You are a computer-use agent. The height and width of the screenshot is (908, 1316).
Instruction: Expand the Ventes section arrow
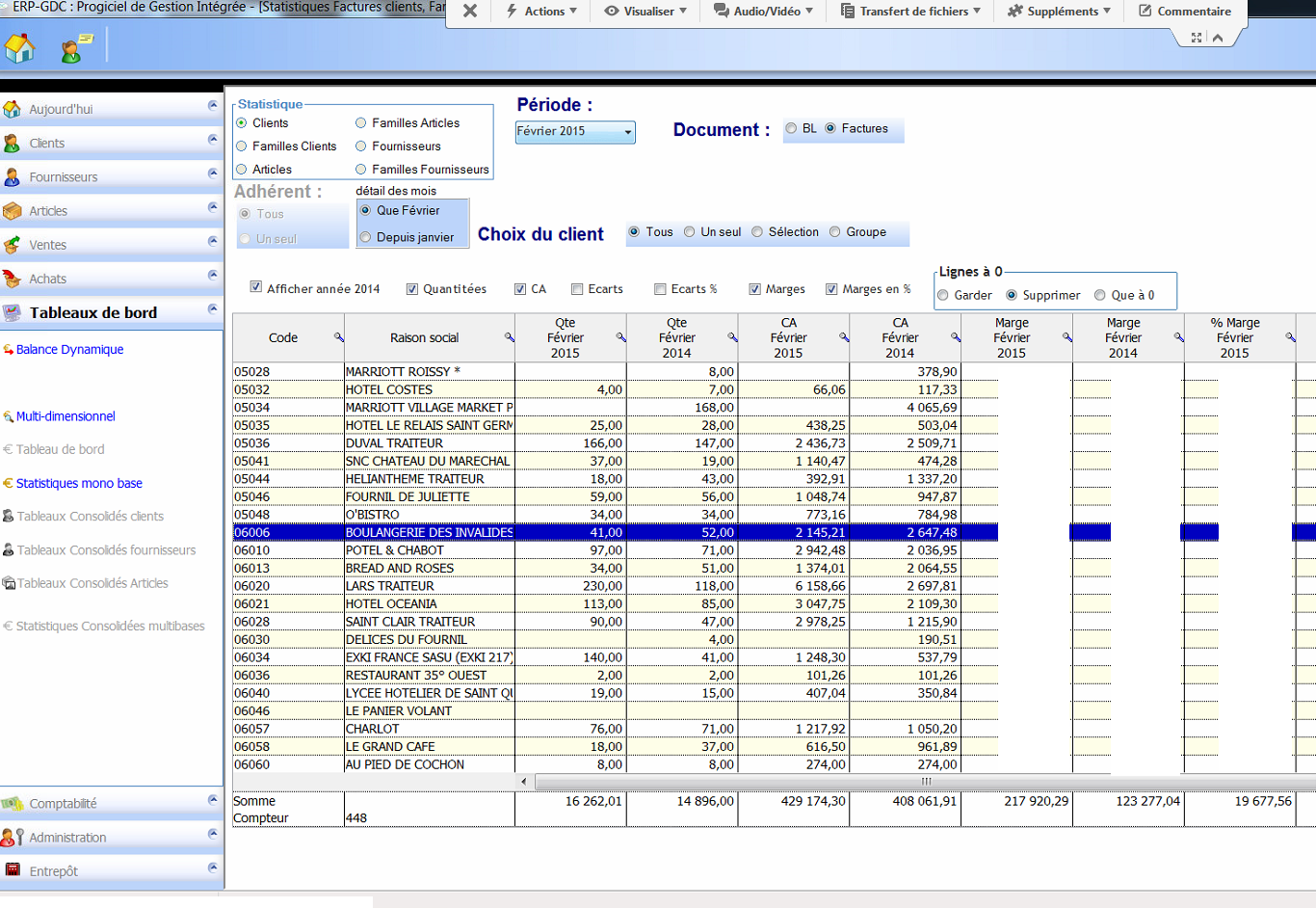(x=213, y=241)
